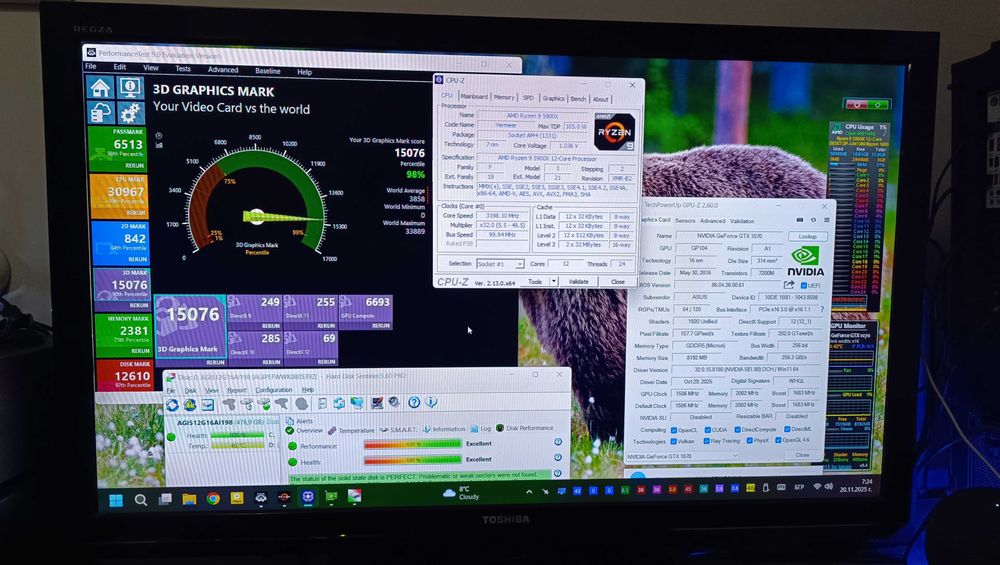Switch to the Mainboard tab in CPU-Z
Screen dimensions: 1000x565
click(x=474, y=97)
